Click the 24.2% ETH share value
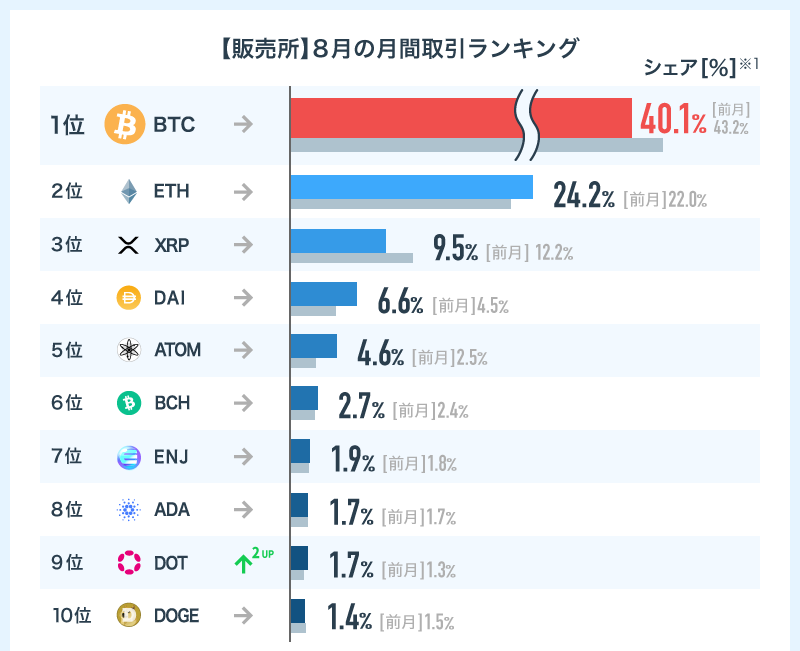Image resolution: width=800 pixels, height=651 pixels. coord(583,195)
